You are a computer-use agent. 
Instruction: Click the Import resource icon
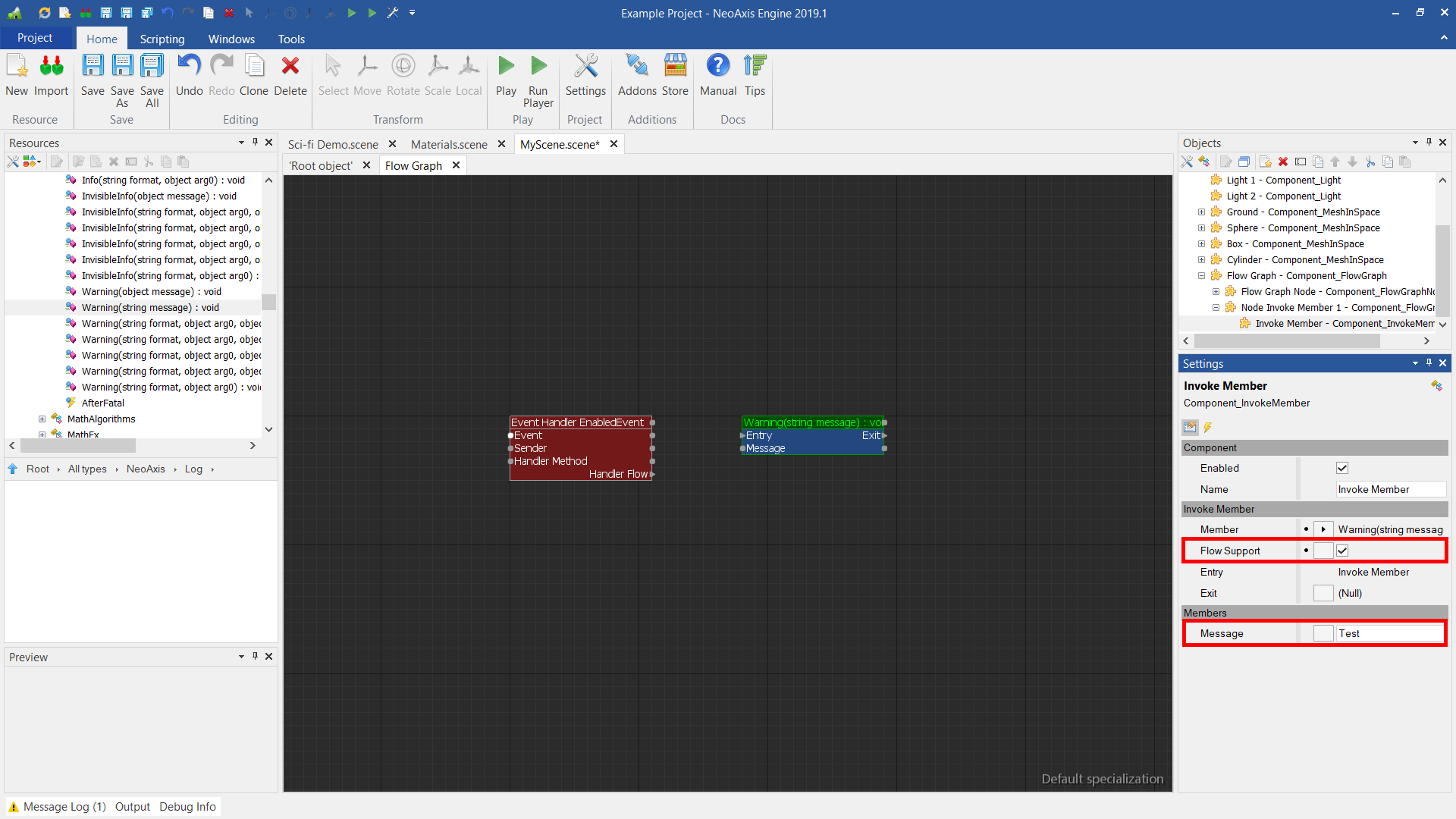point(51,67)
